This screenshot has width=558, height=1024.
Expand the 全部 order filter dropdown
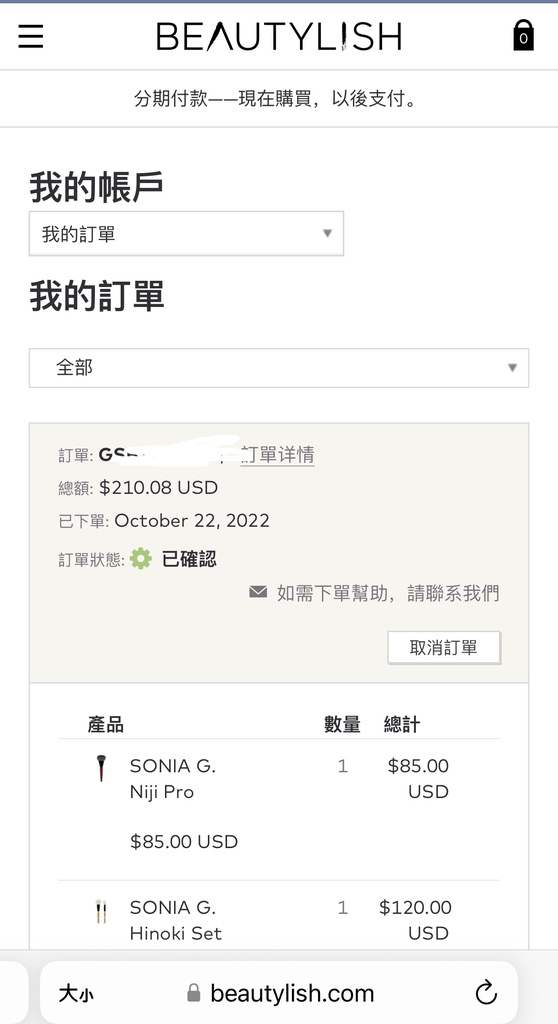(x=279, y=368)
